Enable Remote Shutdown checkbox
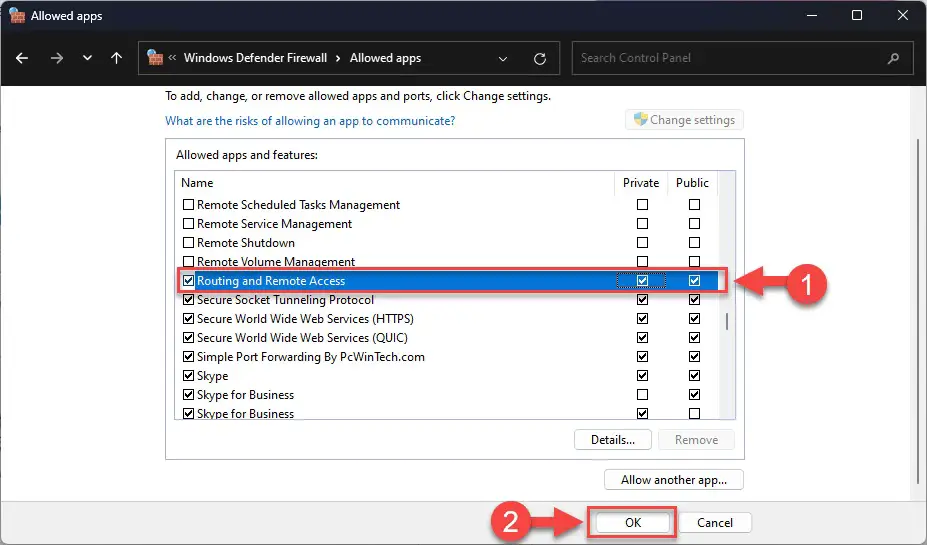This screenshot has height=545, width=927. coord(189,242)
